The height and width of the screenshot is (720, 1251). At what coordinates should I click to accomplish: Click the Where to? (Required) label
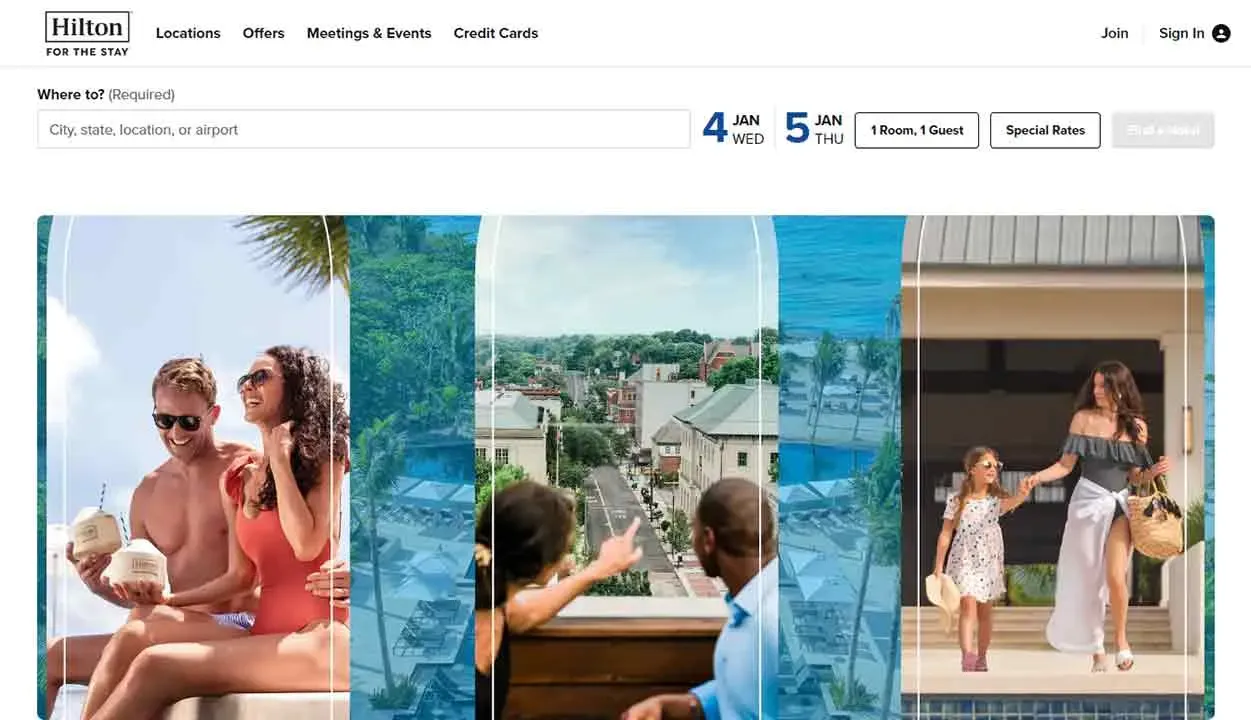point(106,94)
